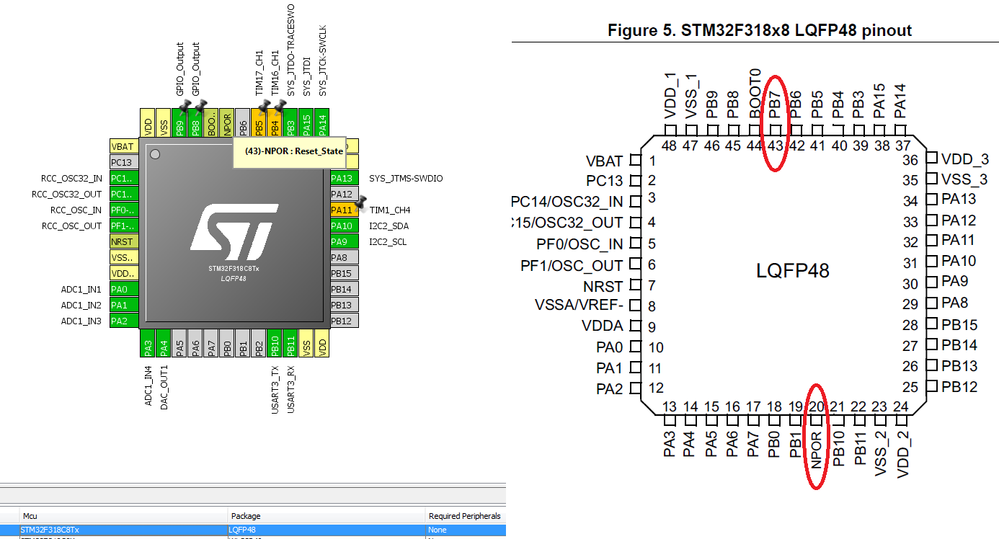
Task: Click the gray PA8 pin
Action: 344,257
